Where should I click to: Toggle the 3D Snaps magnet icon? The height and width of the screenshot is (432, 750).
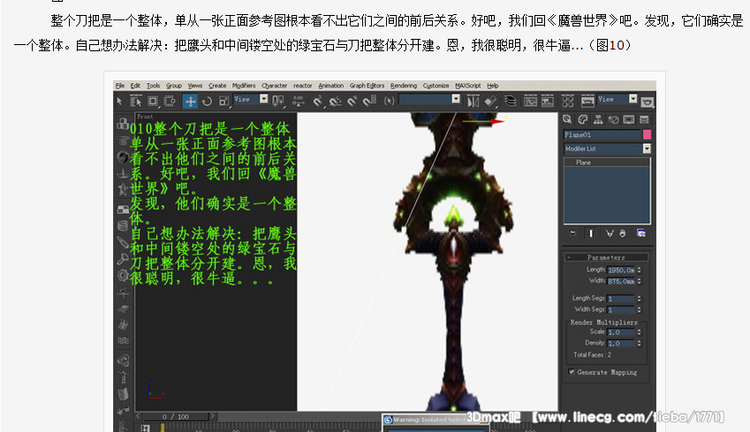pos(318,101)
